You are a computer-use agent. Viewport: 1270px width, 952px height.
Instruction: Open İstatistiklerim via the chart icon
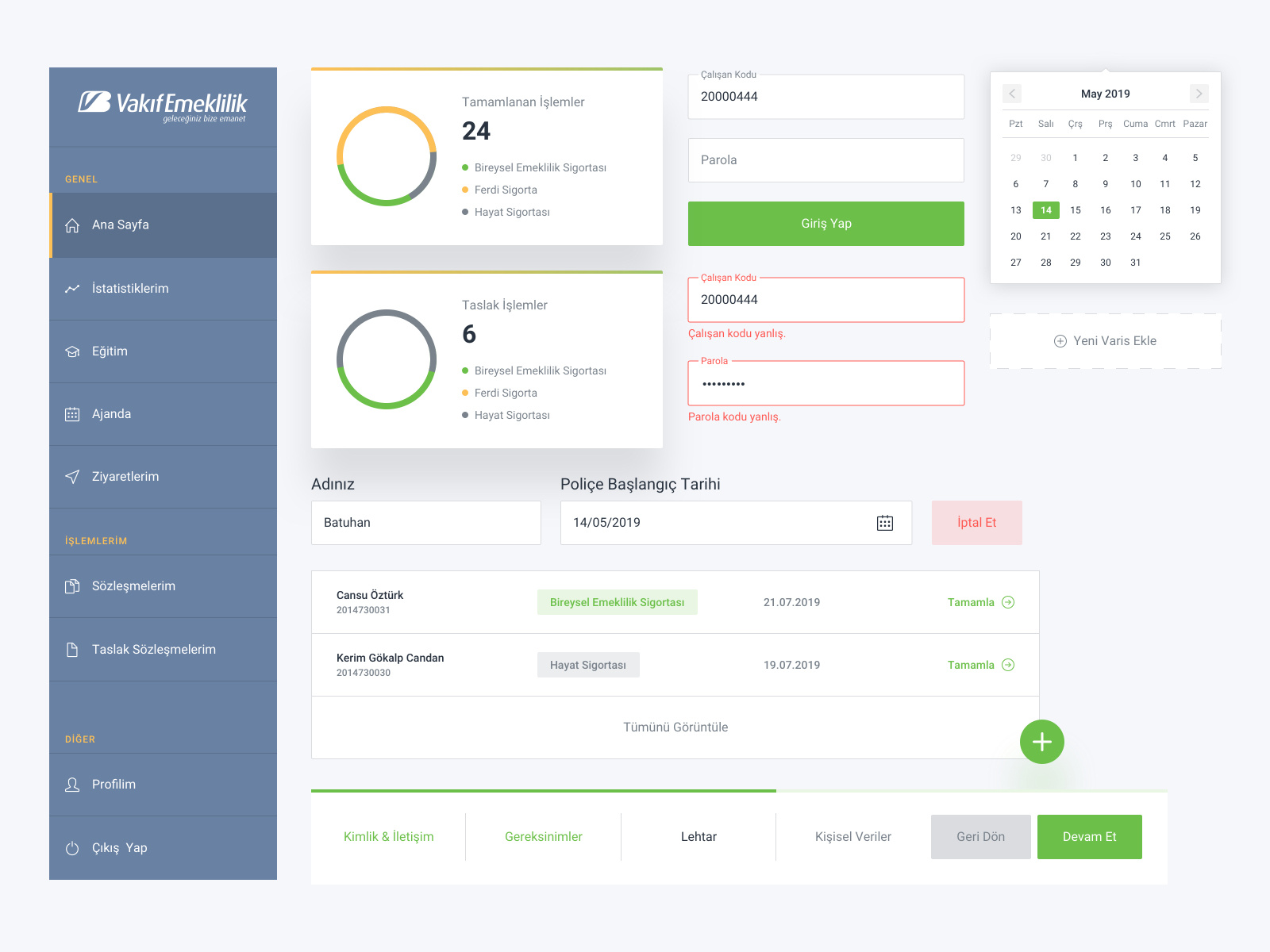pos(72,289)
